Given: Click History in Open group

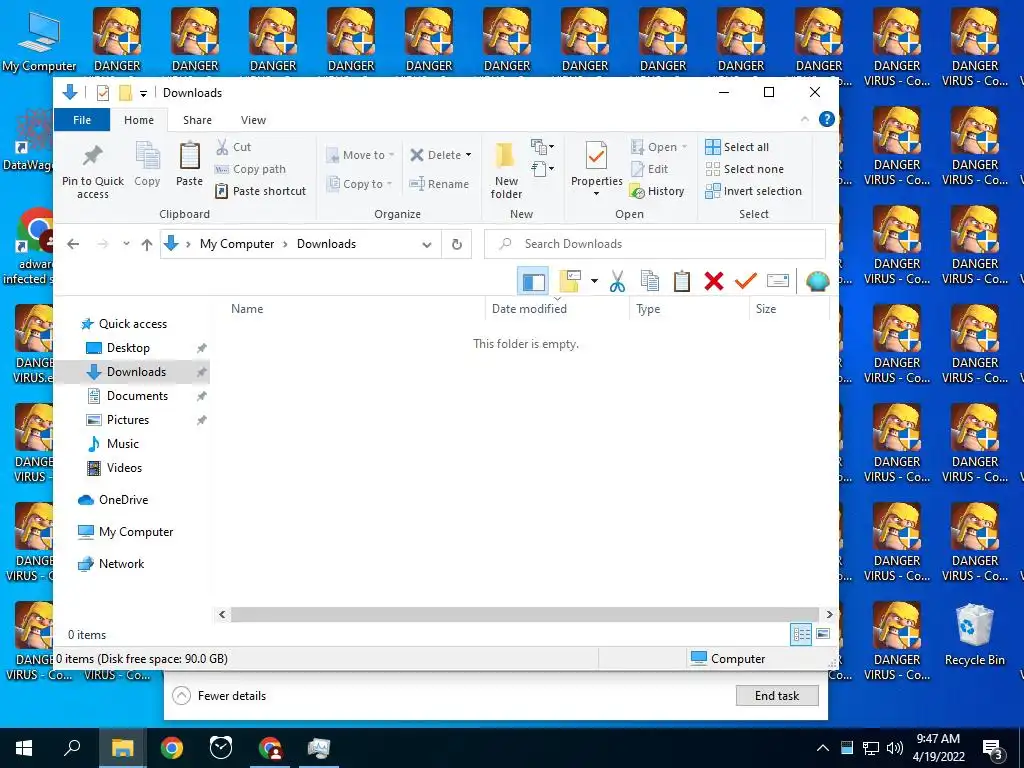Looking at the screenshot, I should click(657, 191).
